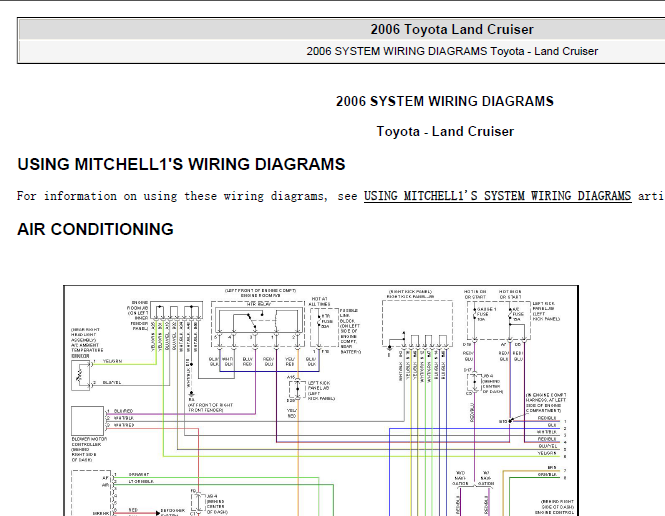Select the centered '2006 SYSTEM WIRING DIAGRAMS' heading
Image resolution: width=665 pixels, height=516 pixels.
tap(444, 101)
